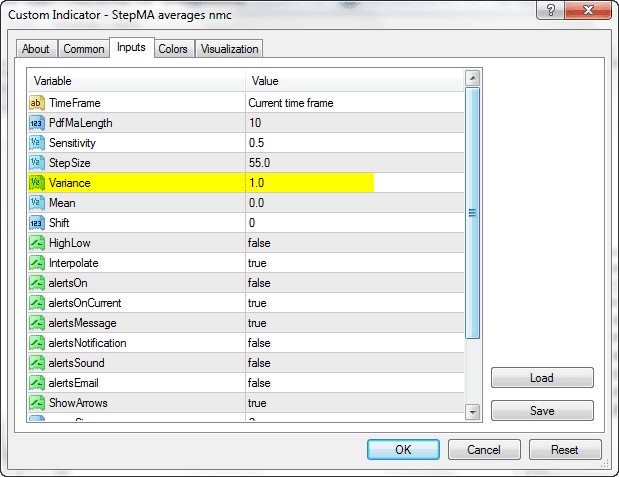This screenshot has height=477, width=619.
Task: Click the double type icon beside Mean
Action: pos(37,203)
